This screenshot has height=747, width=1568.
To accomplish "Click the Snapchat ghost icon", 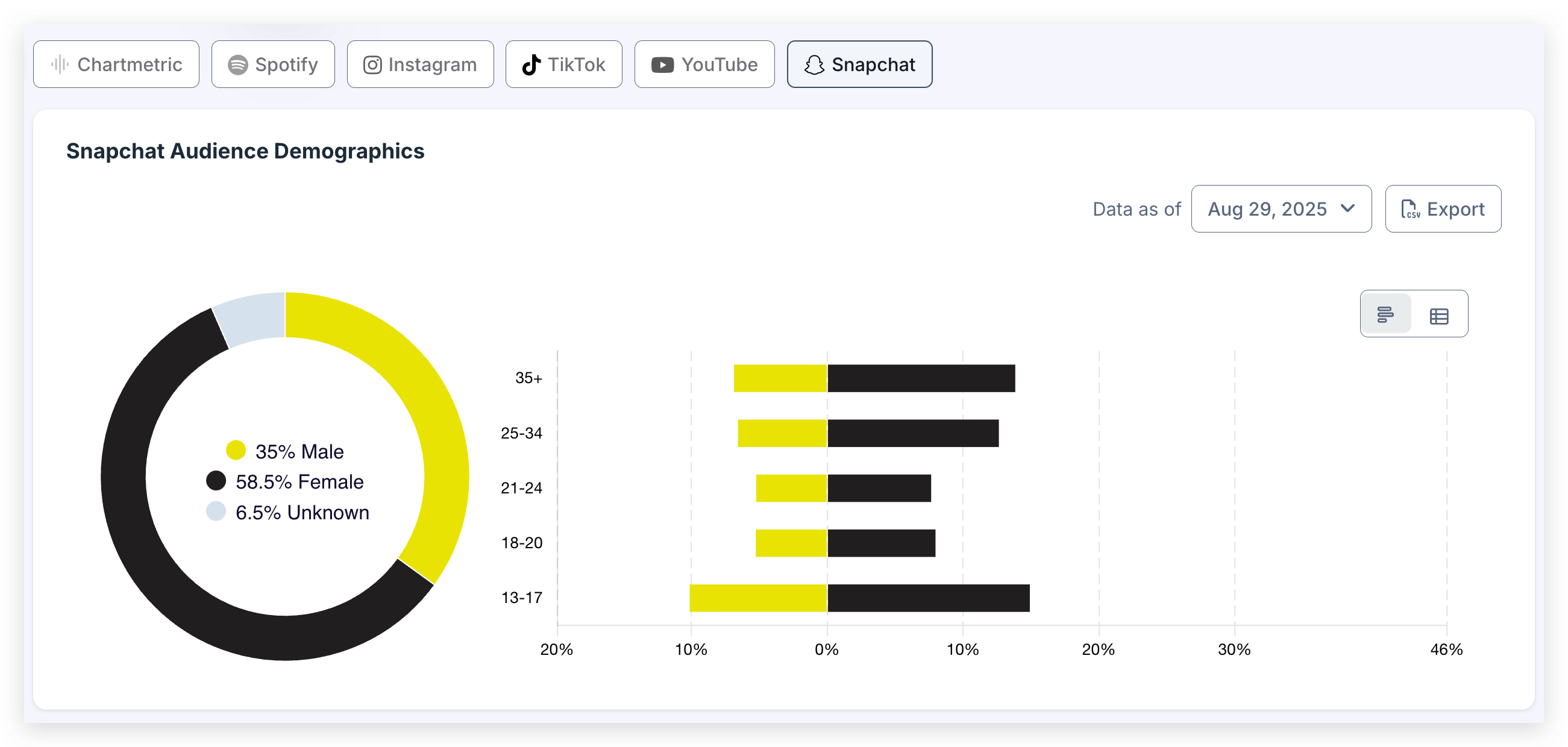I will pyautogui.click(x=814, y=64).
